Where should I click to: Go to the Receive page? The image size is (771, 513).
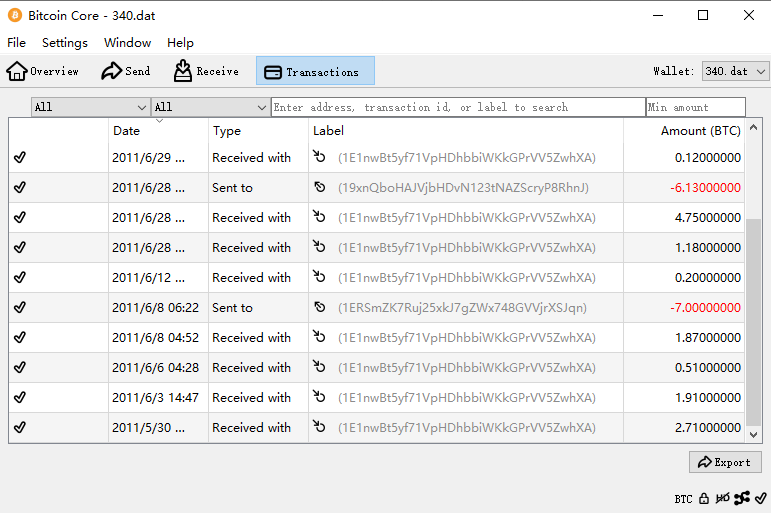(206, 71)
